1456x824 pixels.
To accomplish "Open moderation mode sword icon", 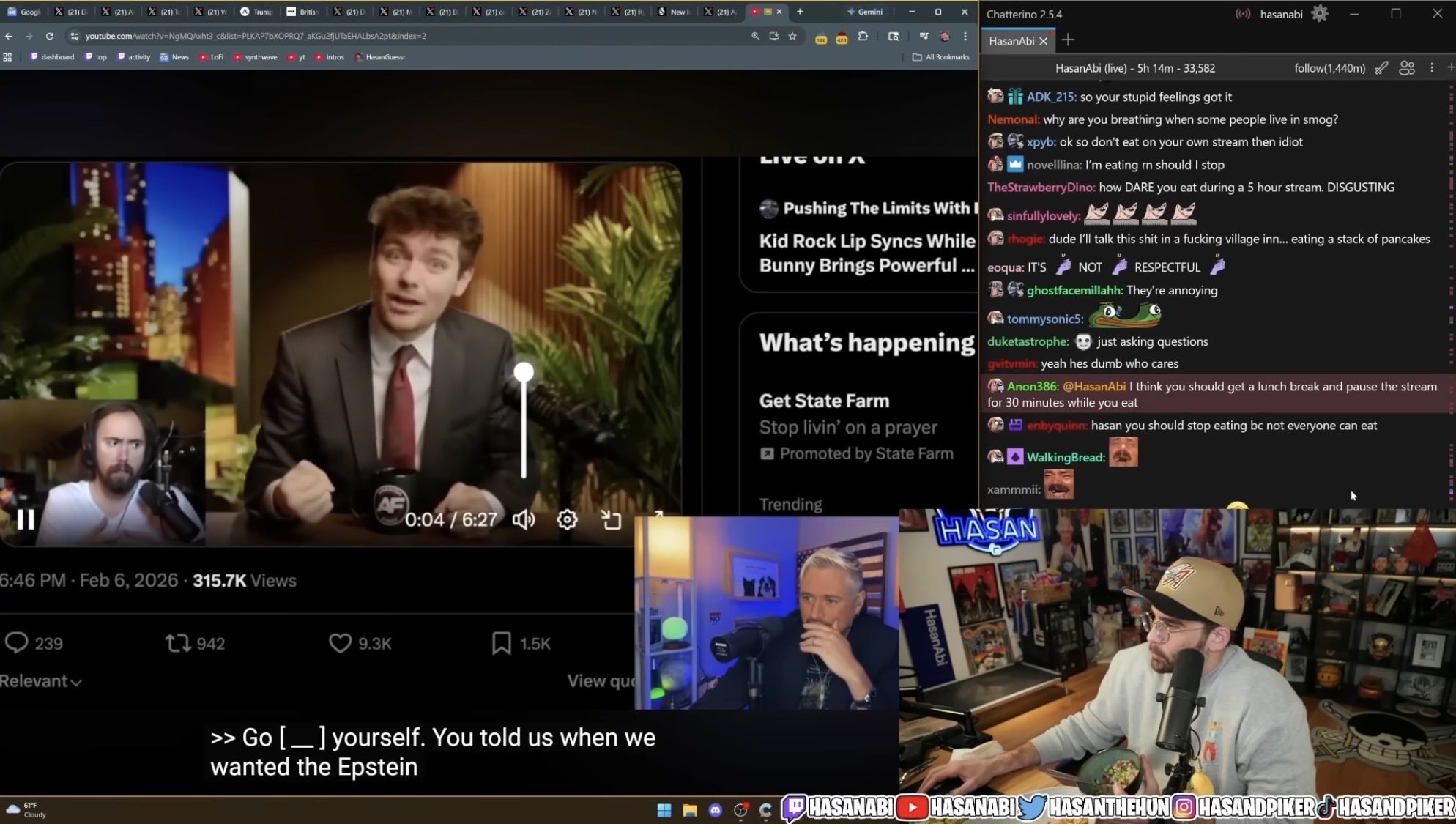I will coord(1381,68).
